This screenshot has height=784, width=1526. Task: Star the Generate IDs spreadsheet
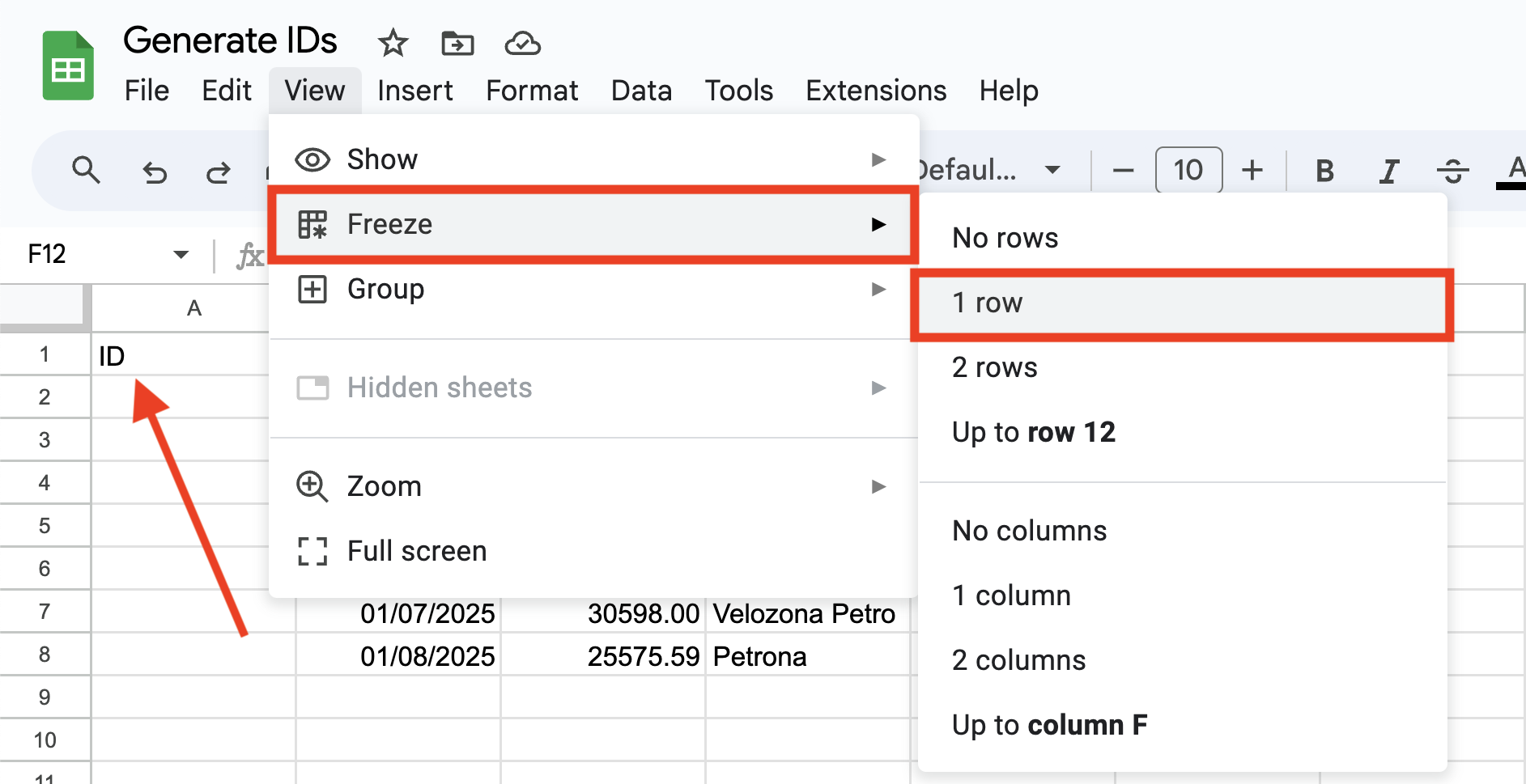pyautogui.click(x=392, y=44)
